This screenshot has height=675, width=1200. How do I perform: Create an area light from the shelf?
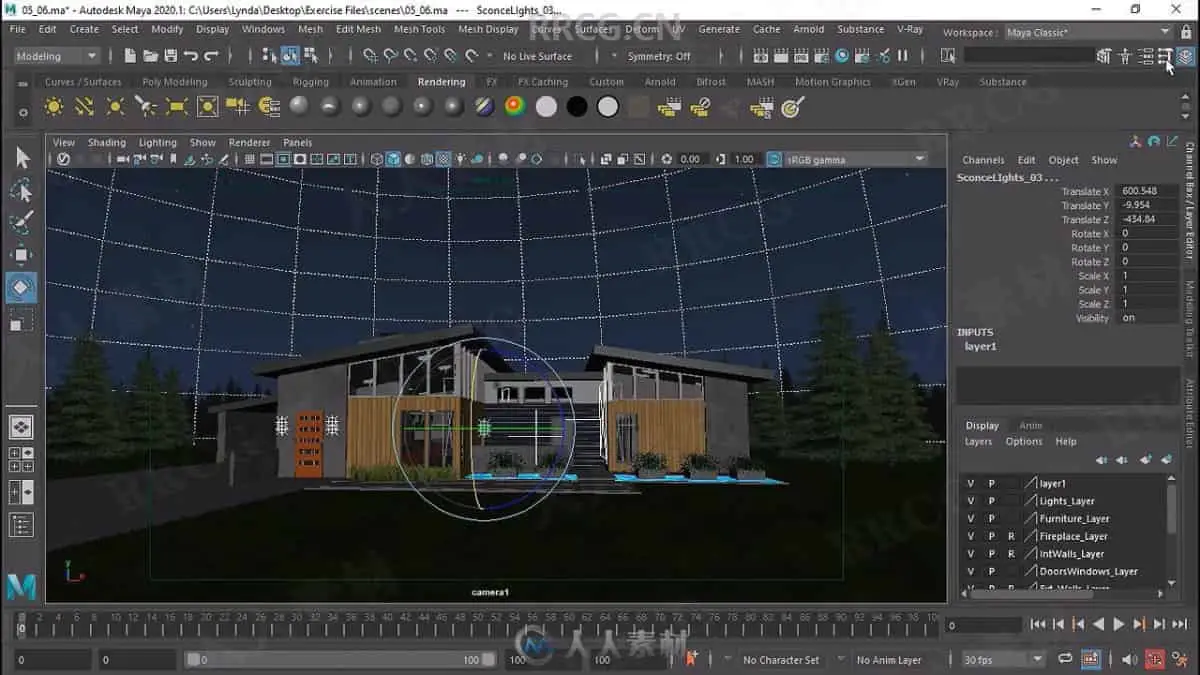click(177, 106)
